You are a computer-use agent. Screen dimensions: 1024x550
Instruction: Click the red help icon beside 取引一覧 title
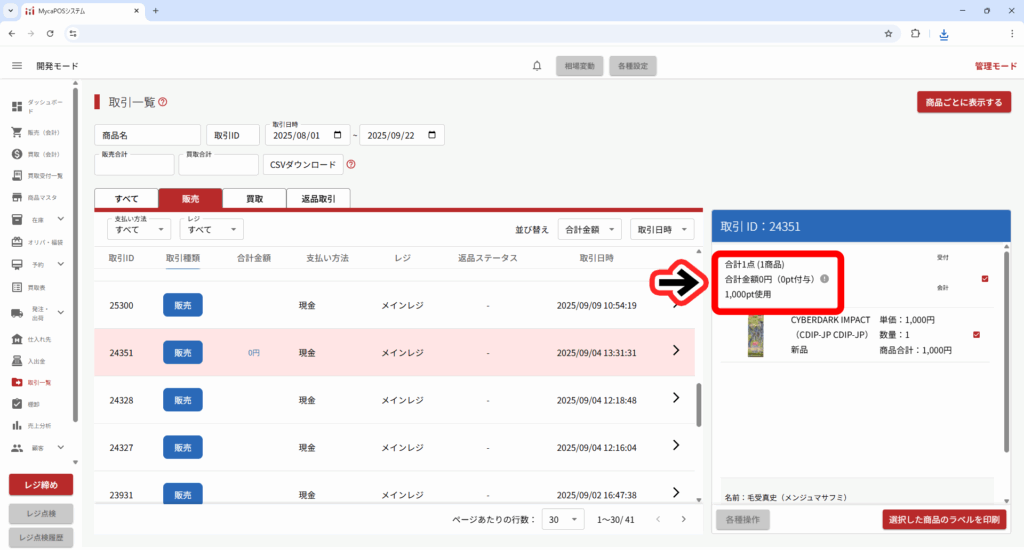pyautogui.click(x=163, y=102)
